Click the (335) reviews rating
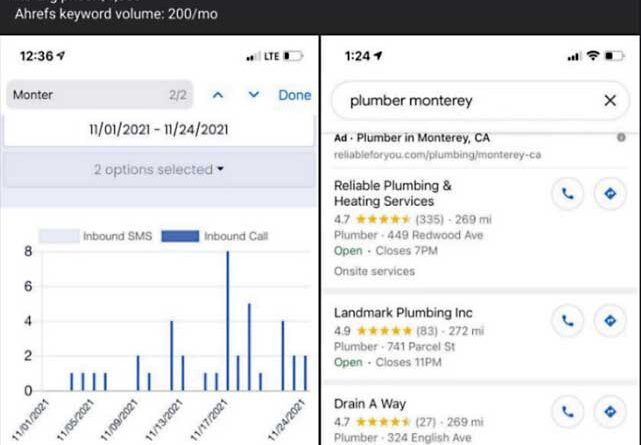Viewport: 641px width, 445px height. 429,219
